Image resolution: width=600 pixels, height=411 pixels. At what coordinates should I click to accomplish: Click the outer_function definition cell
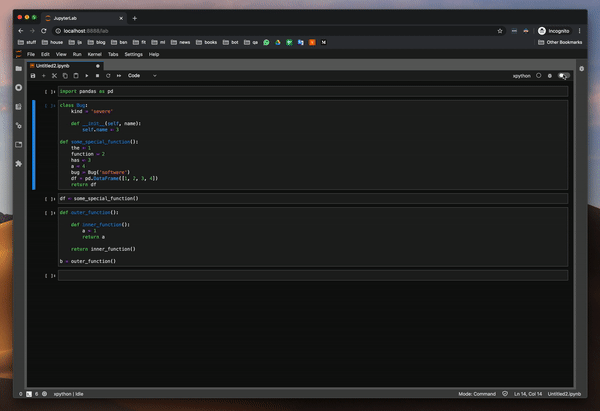tap(313, 237)
